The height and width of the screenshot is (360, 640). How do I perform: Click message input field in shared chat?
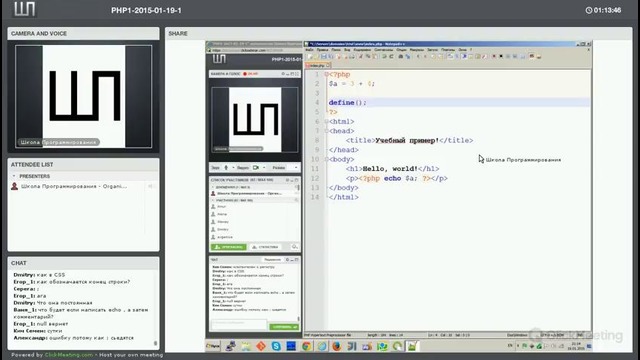(x=239, y=324)
